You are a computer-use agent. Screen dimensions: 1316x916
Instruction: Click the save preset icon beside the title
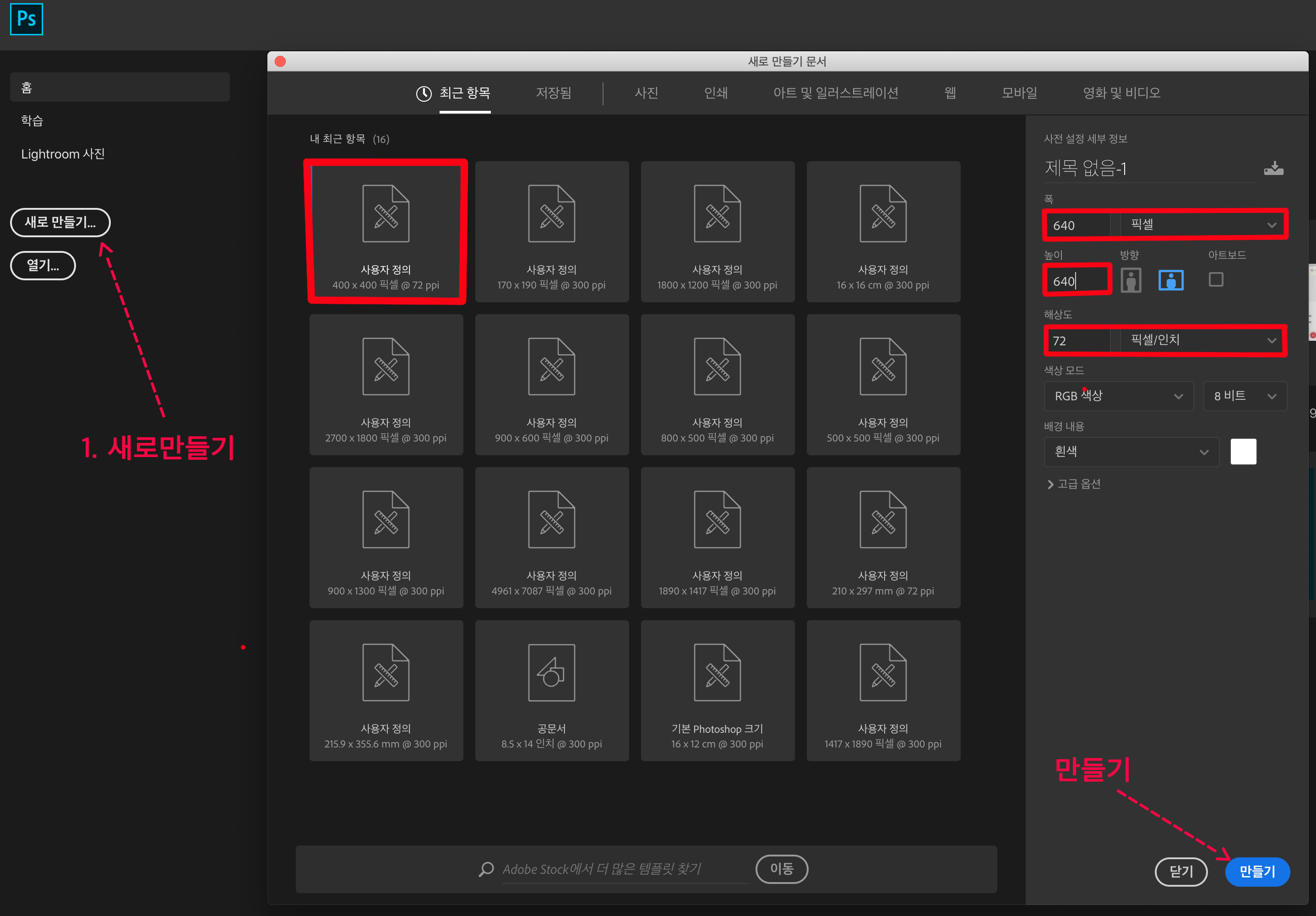(x=1273, y=168)
